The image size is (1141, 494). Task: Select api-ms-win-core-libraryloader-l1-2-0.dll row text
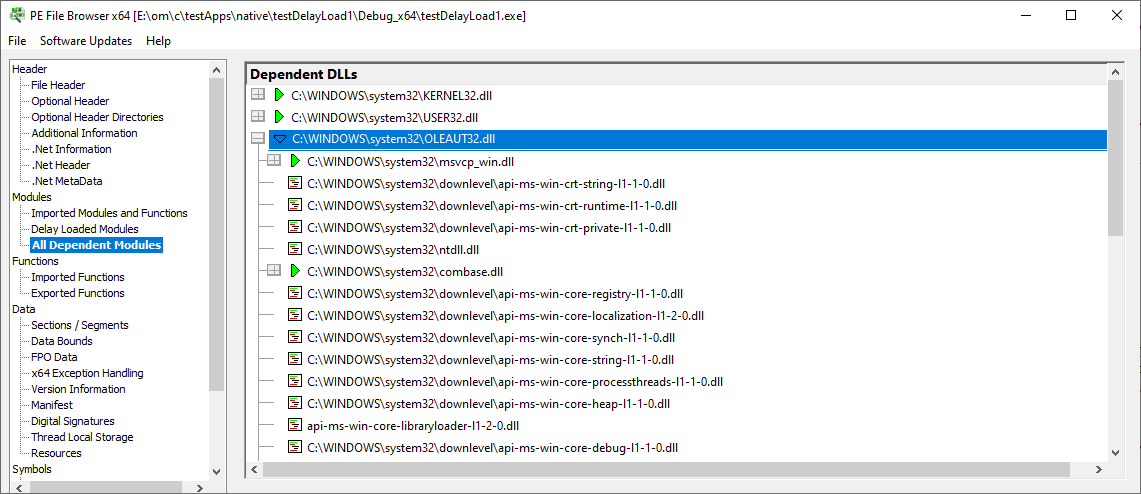click(x=415, y=425)
